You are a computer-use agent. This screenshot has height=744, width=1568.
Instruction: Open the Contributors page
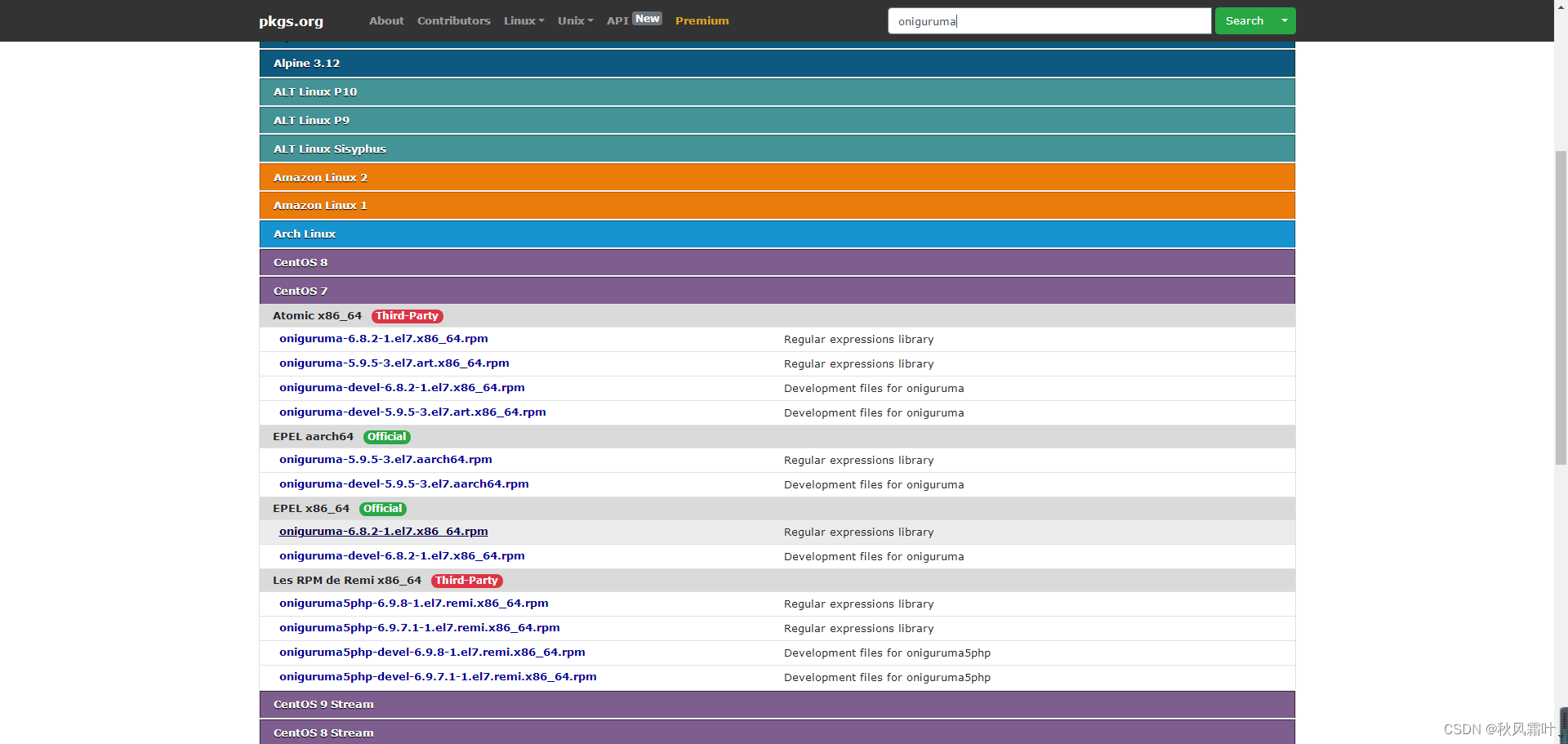[454, 20]
